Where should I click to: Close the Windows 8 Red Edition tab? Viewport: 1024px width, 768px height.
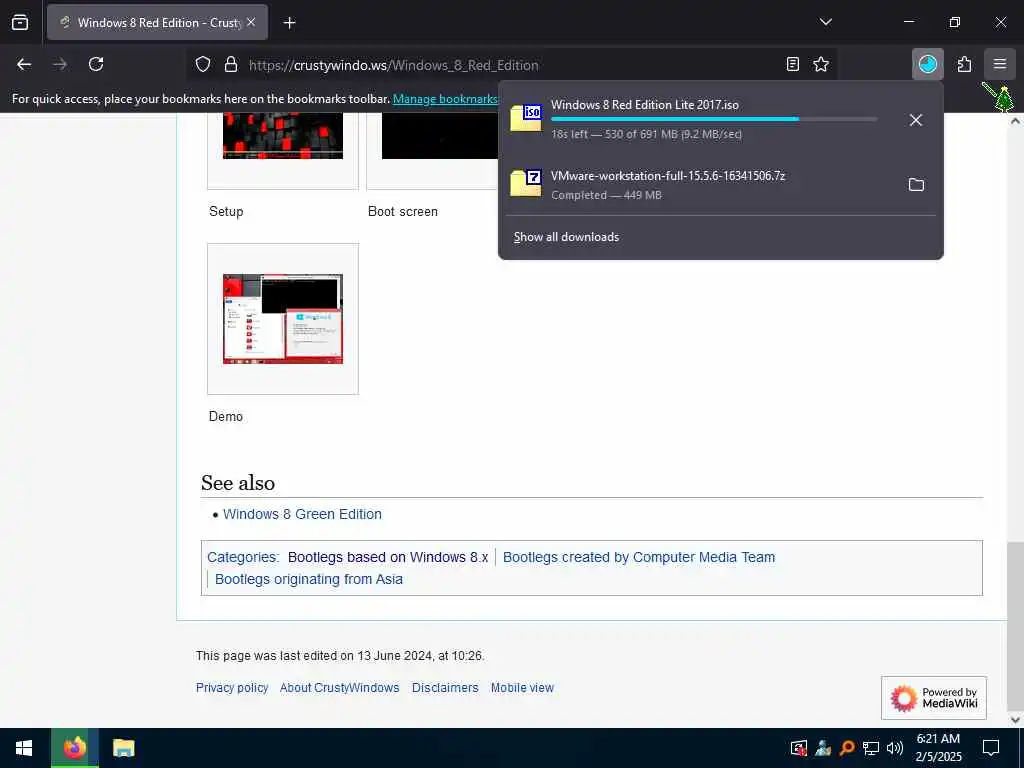(251, 22)
